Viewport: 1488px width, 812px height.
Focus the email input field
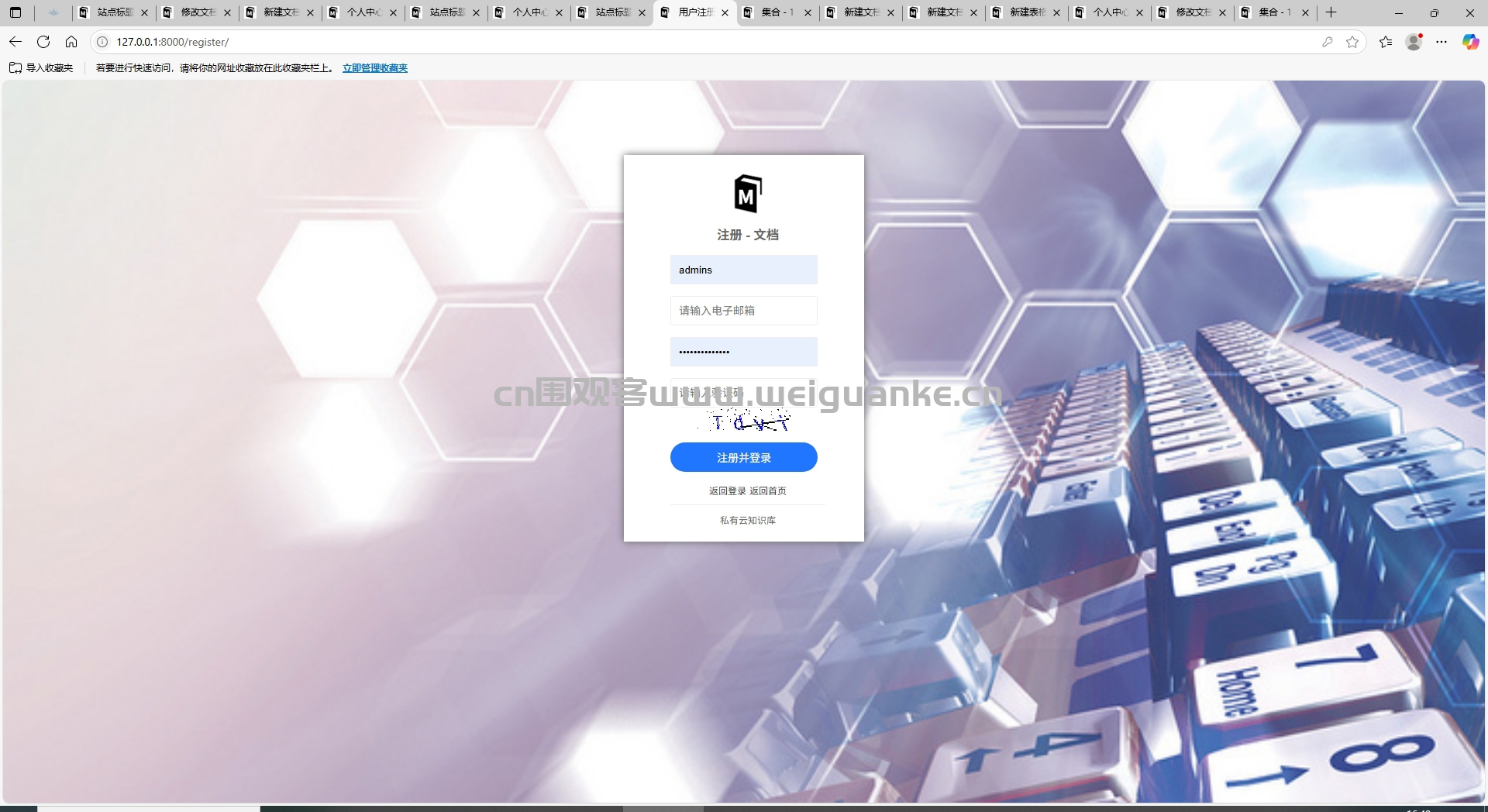pos(744,311)
